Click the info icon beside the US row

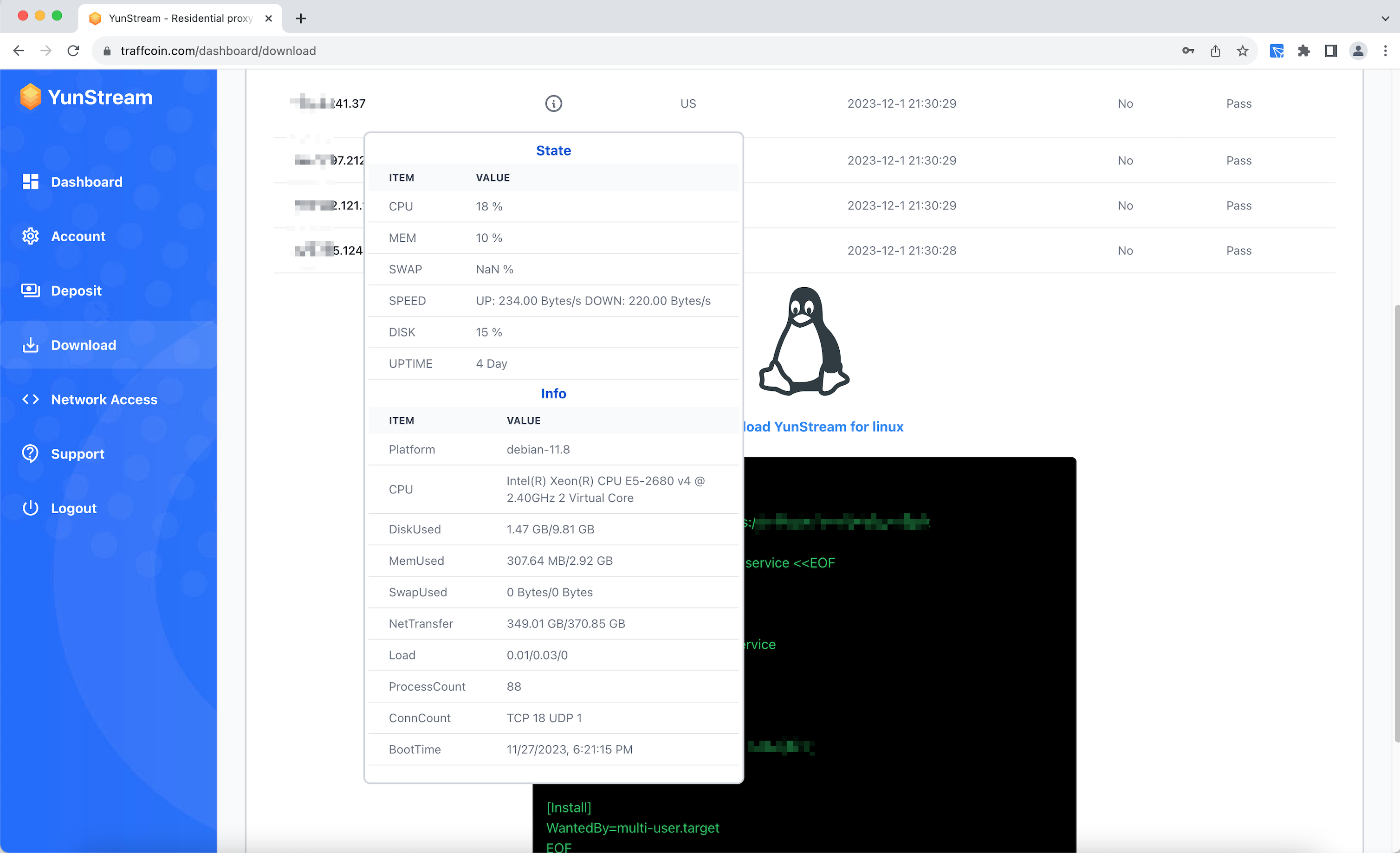pos(553,103)
